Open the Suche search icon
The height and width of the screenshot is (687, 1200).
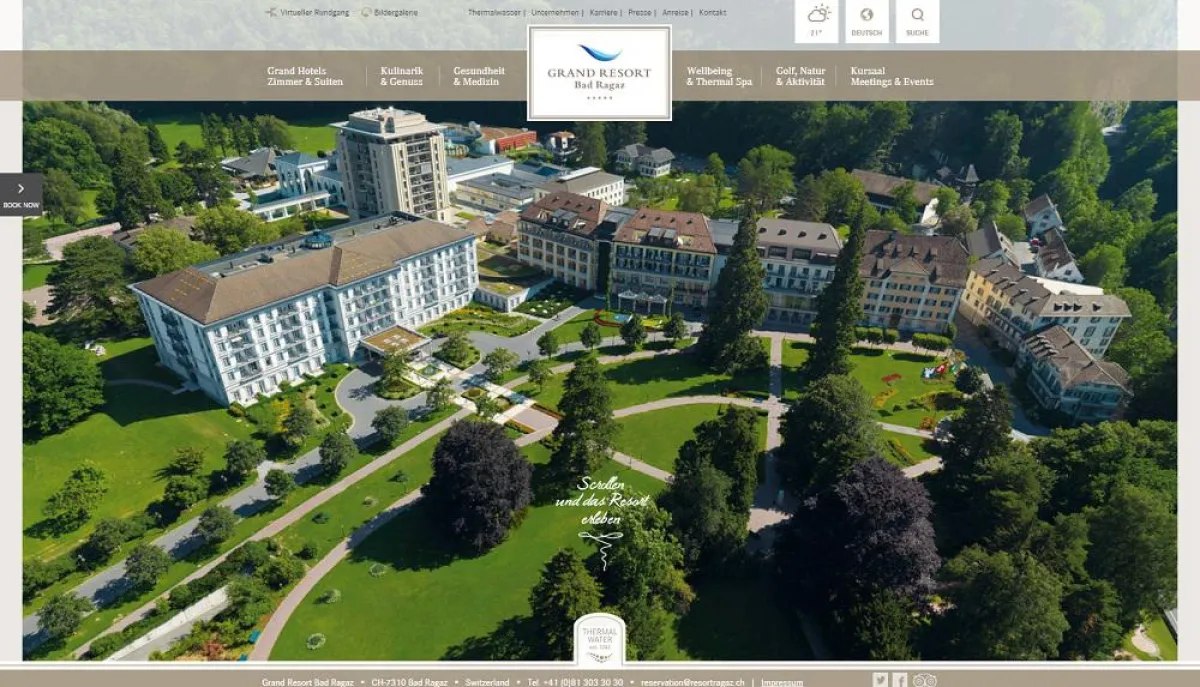(917, 20)
